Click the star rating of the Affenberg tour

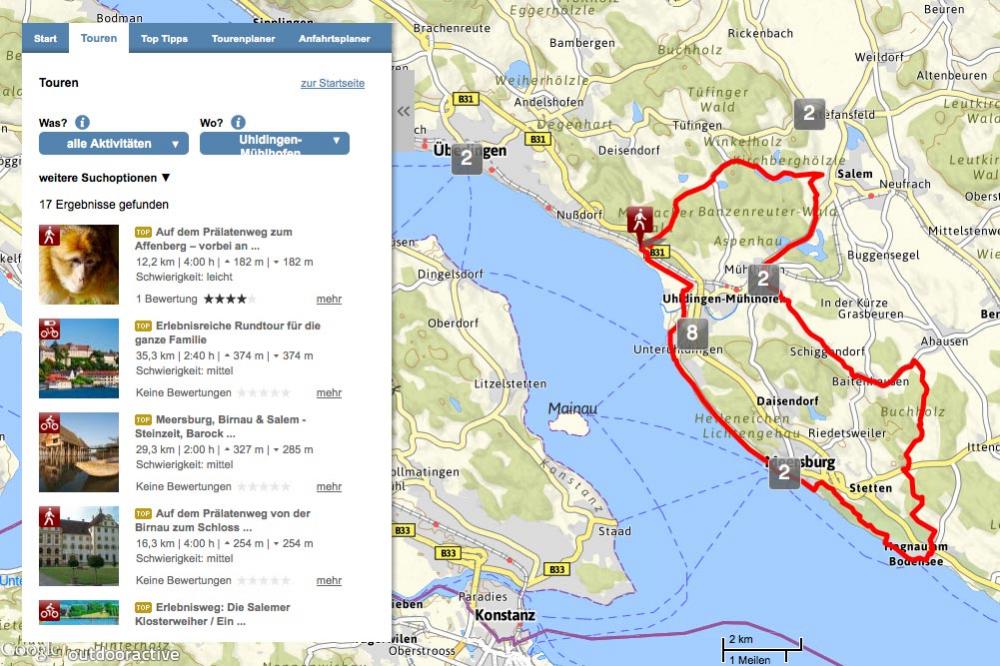[x=230, y=299]
